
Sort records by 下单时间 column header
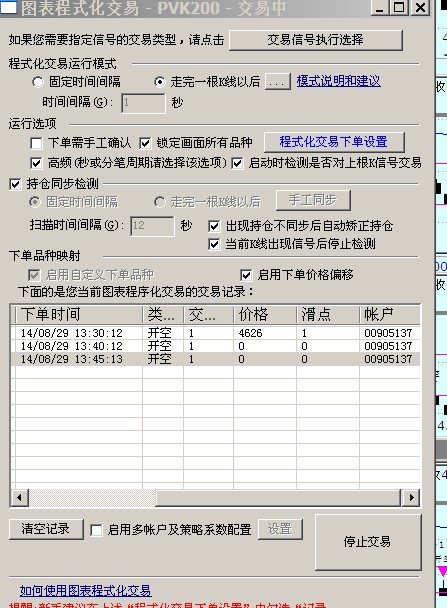pos(79,314)
